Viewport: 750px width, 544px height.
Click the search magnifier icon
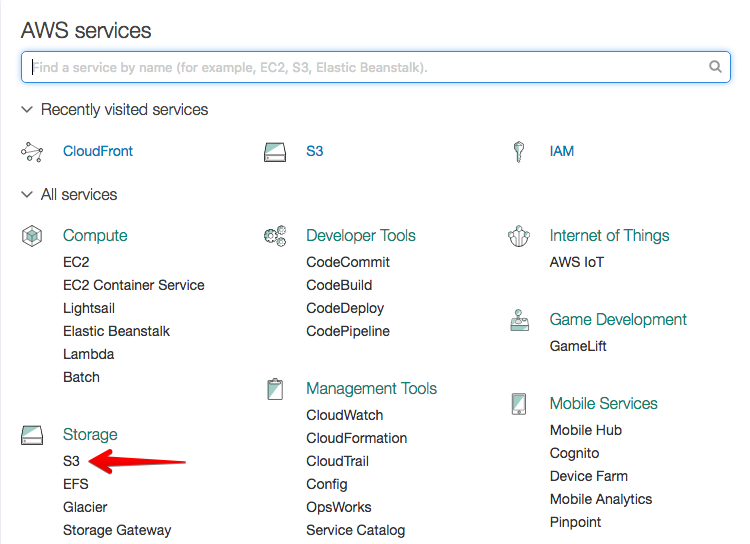click(x=715, y=67)
